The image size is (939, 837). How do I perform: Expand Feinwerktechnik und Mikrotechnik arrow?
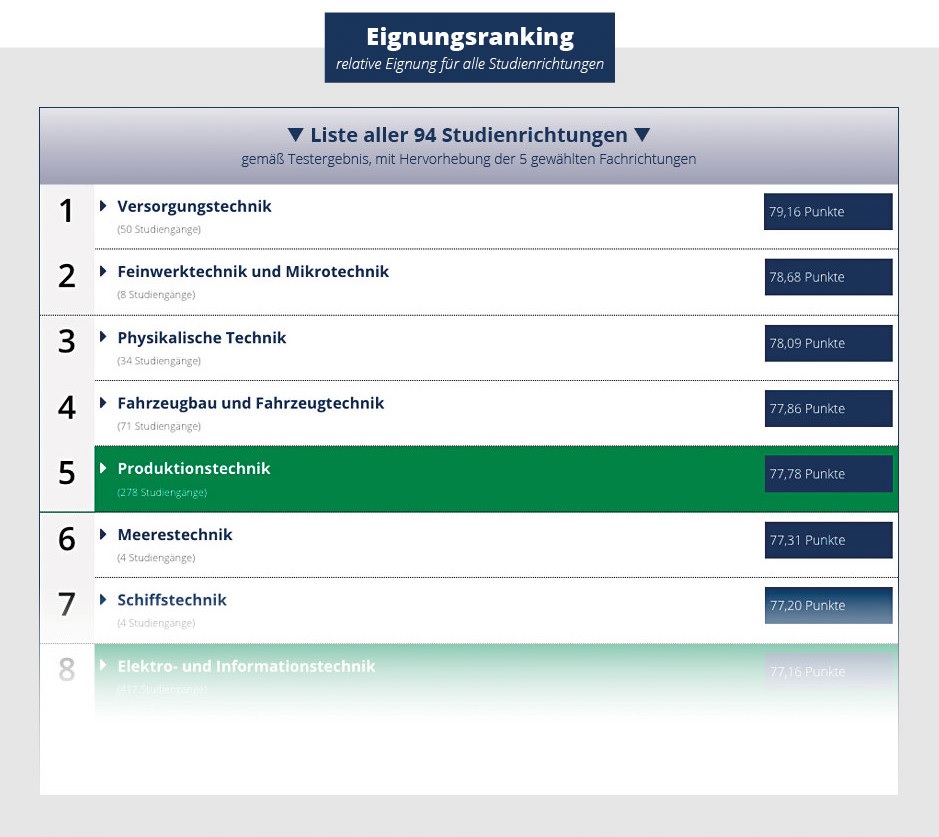click(103, 271)
